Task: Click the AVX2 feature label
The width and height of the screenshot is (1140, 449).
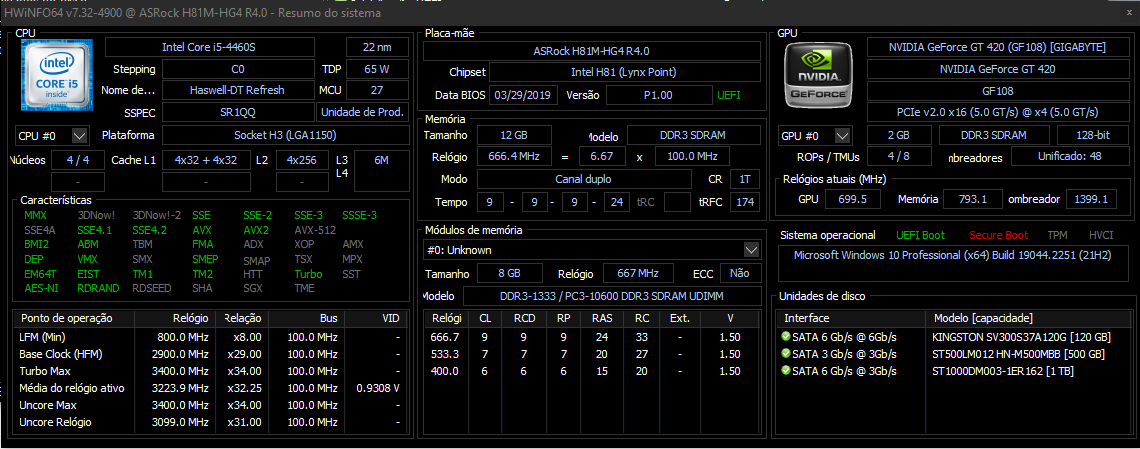Action: click(x=255, y=230)
